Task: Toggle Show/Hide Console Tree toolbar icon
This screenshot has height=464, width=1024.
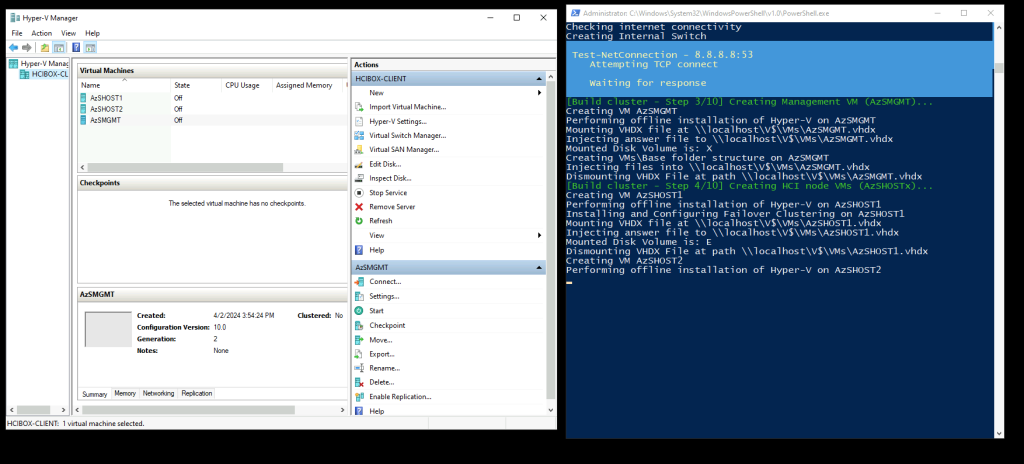Action: tap(59, 48)
